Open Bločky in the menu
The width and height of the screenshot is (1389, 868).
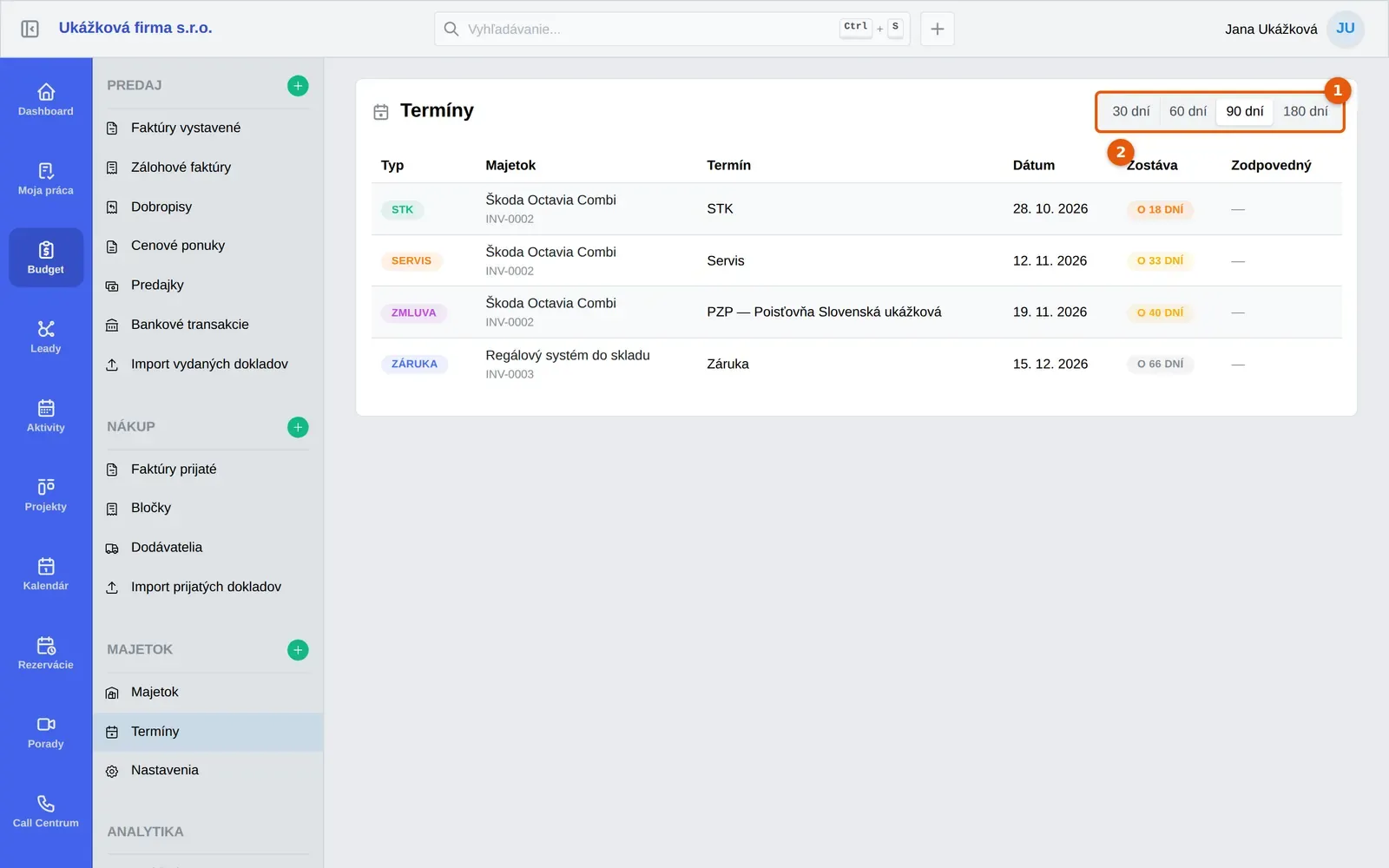[208, 508]
